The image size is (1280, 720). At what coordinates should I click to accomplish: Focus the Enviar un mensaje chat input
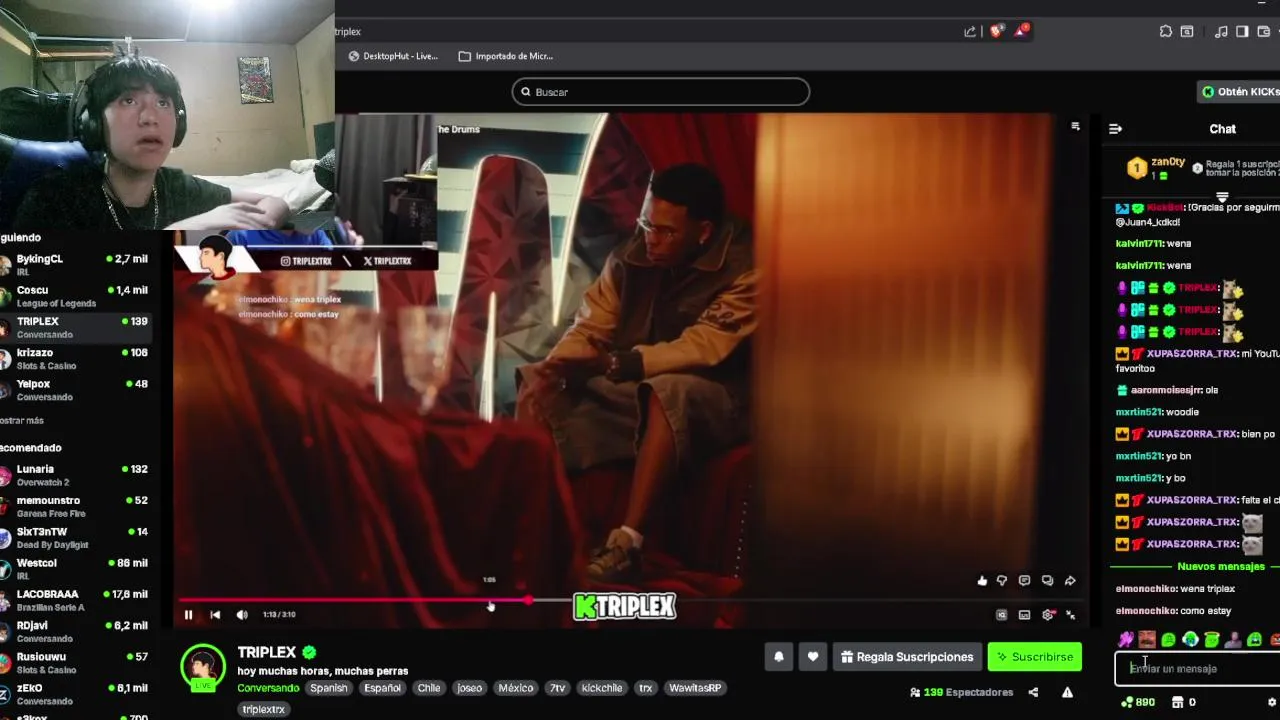pyautogui.click(x=1198, y=668)
